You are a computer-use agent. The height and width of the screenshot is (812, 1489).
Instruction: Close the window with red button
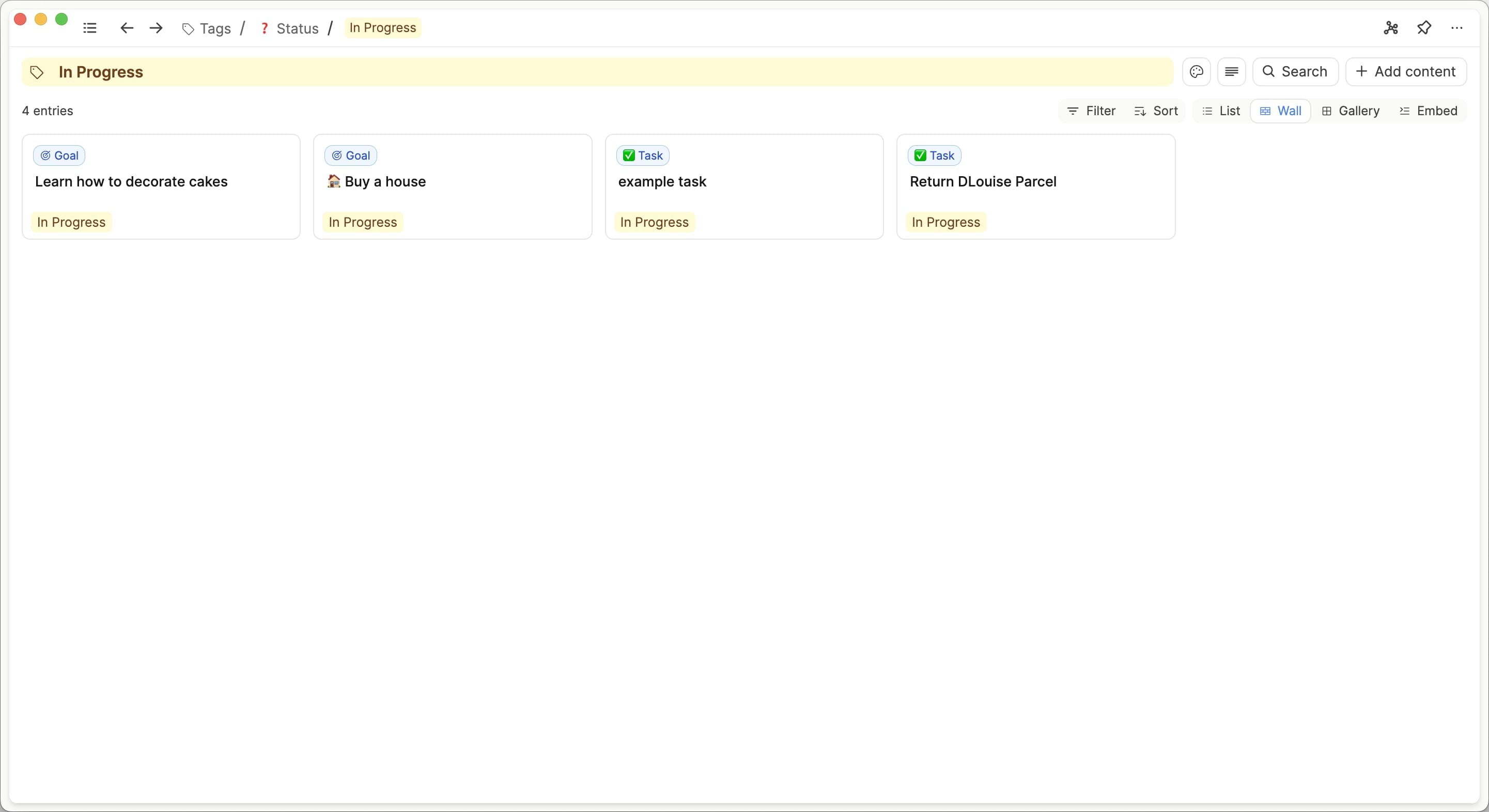pos(20,19)
